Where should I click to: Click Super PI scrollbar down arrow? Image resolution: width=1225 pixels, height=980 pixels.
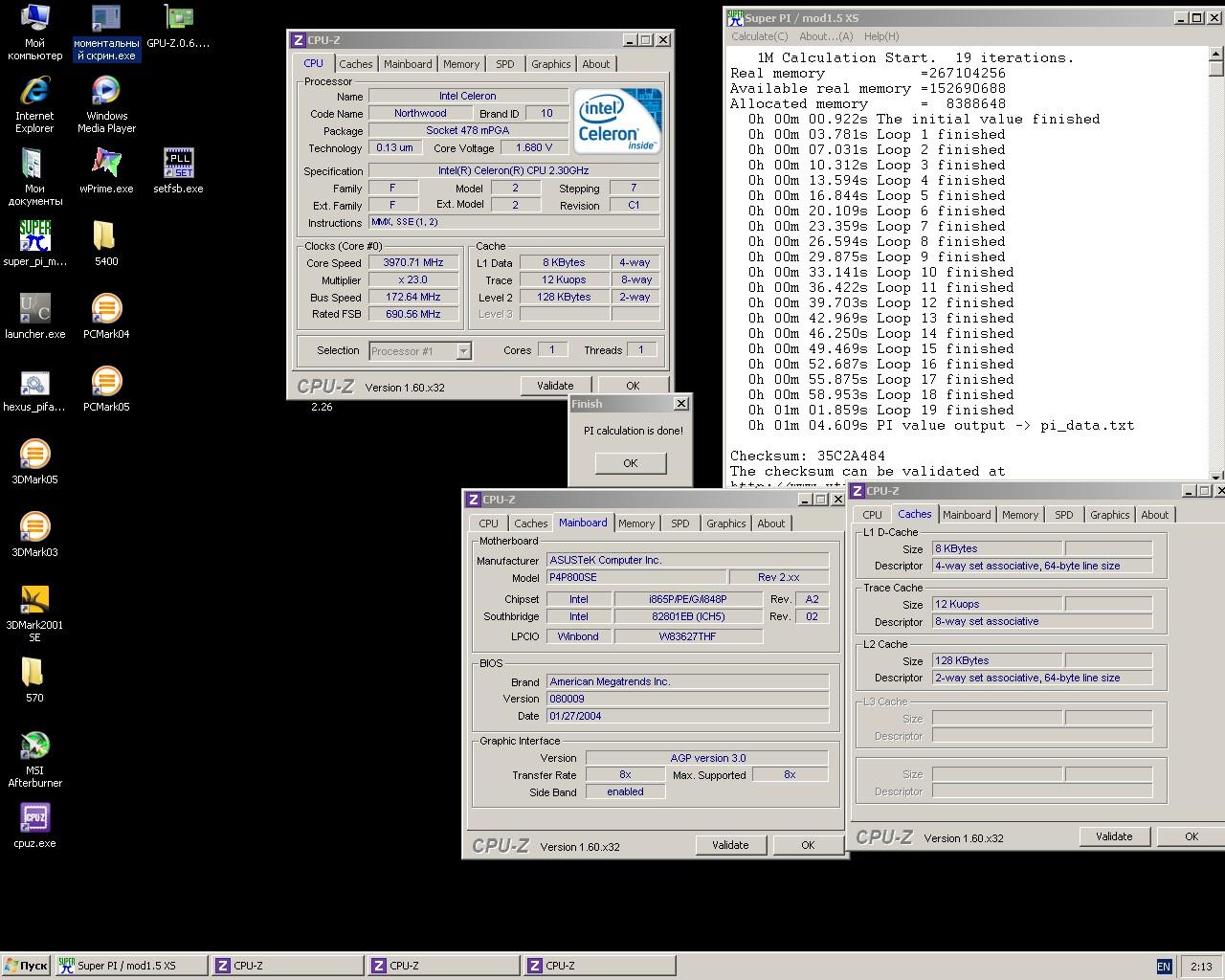pos(1216,476)
